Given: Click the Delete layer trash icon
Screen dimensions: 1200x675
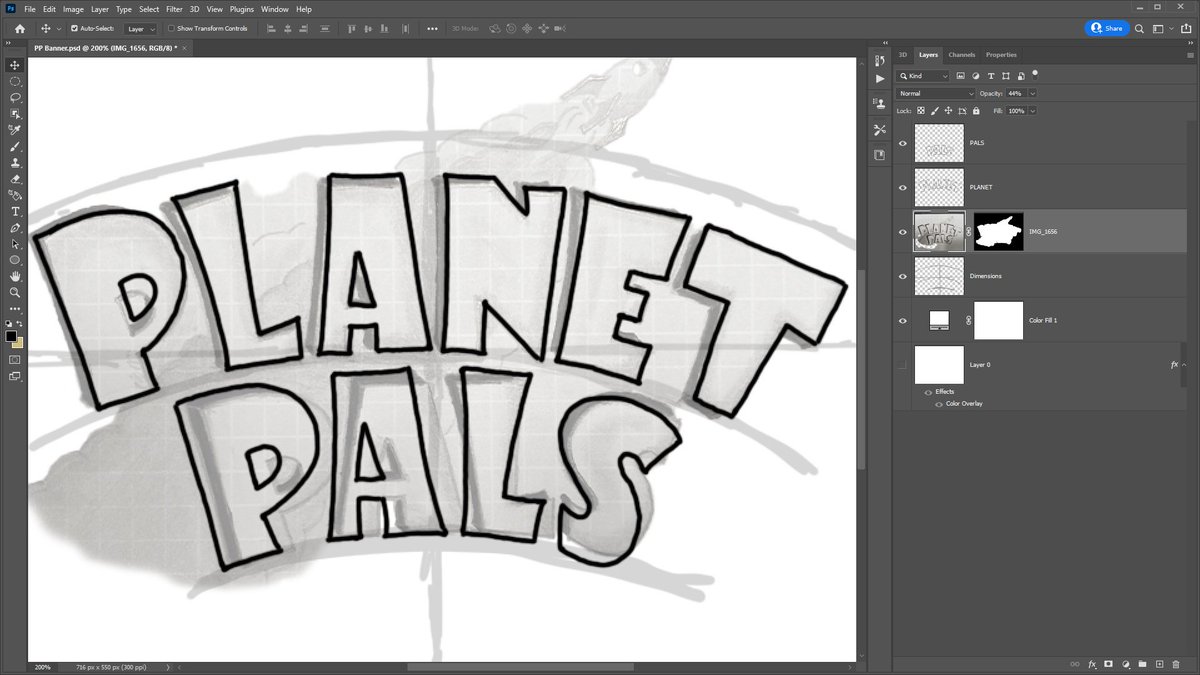Looking at the screenshot, I should click(x=1174, y=664).
